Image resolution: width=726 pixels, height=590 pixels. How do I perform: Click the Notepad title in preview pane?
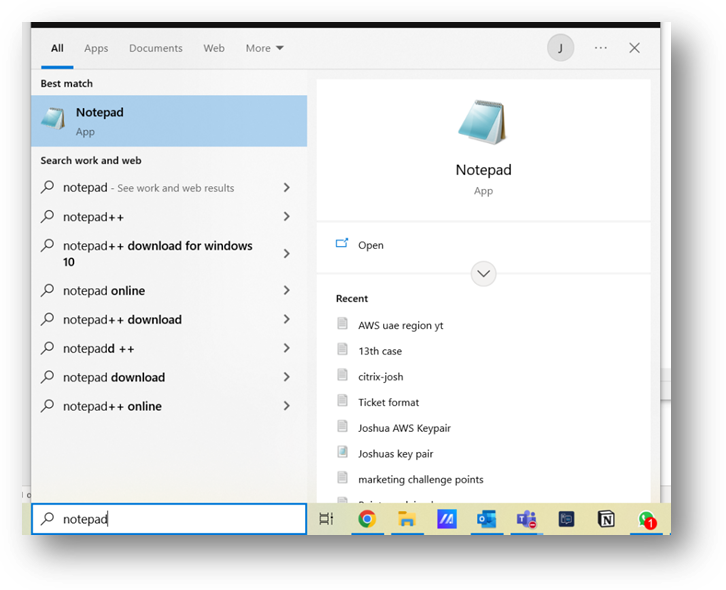(483, 170)
